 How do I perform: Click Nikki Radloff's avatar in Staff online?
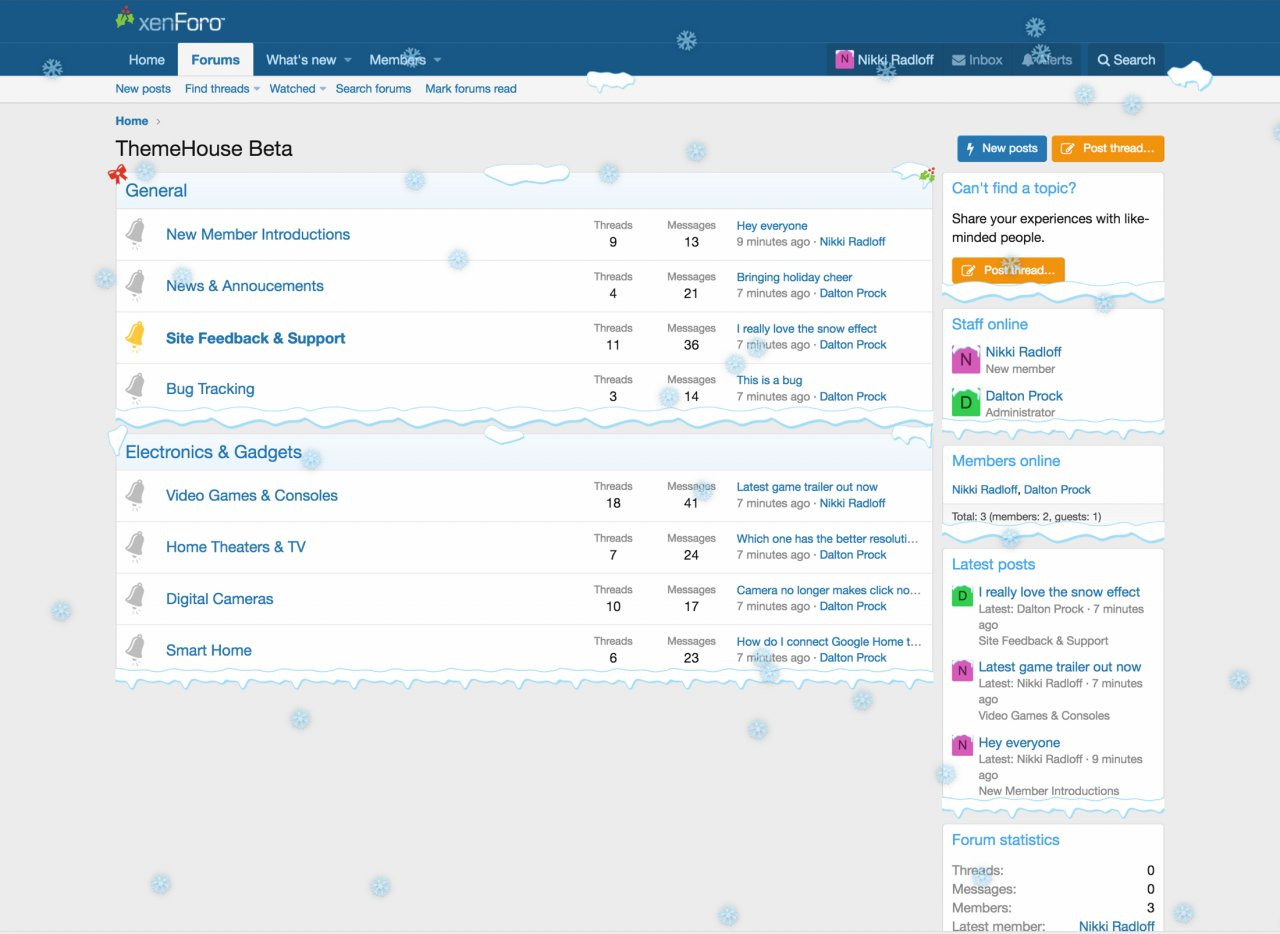pyautogui.click(x=965, y=360)
